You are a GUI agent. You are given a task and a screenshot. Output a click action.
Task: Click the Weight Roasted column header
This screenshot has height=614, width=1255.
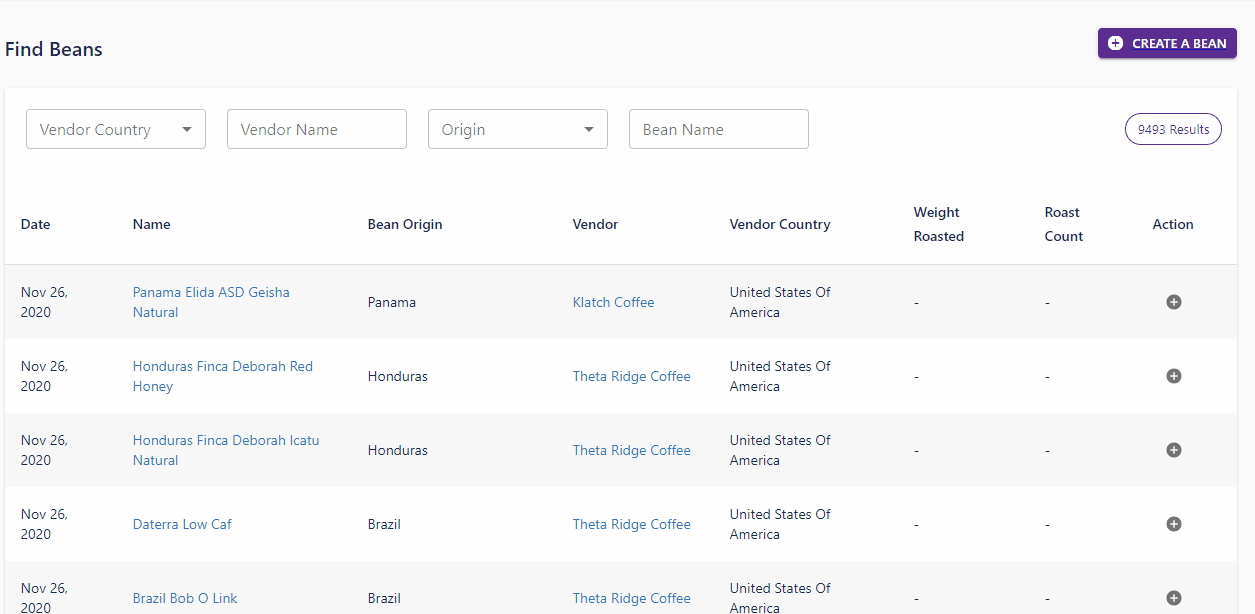938,224
